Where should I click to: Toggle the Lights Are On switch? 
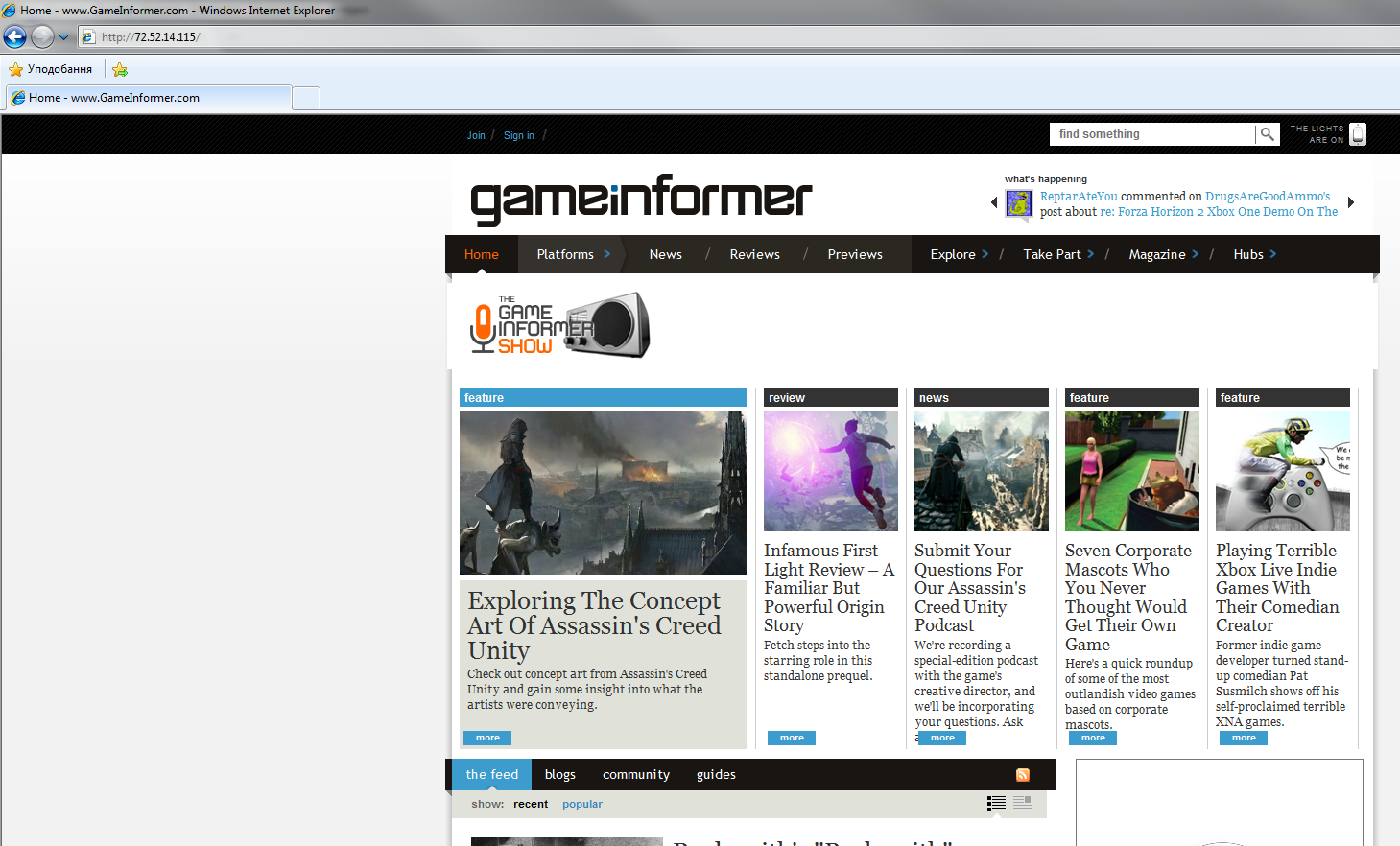(1358, 134)
